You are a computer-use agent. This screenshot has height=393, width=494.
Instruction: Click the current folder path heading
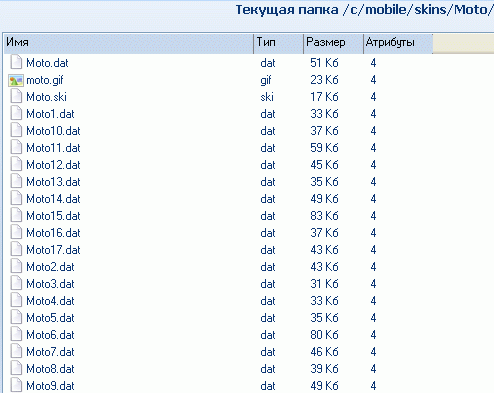pyautogui.click(x=365, y=10)
